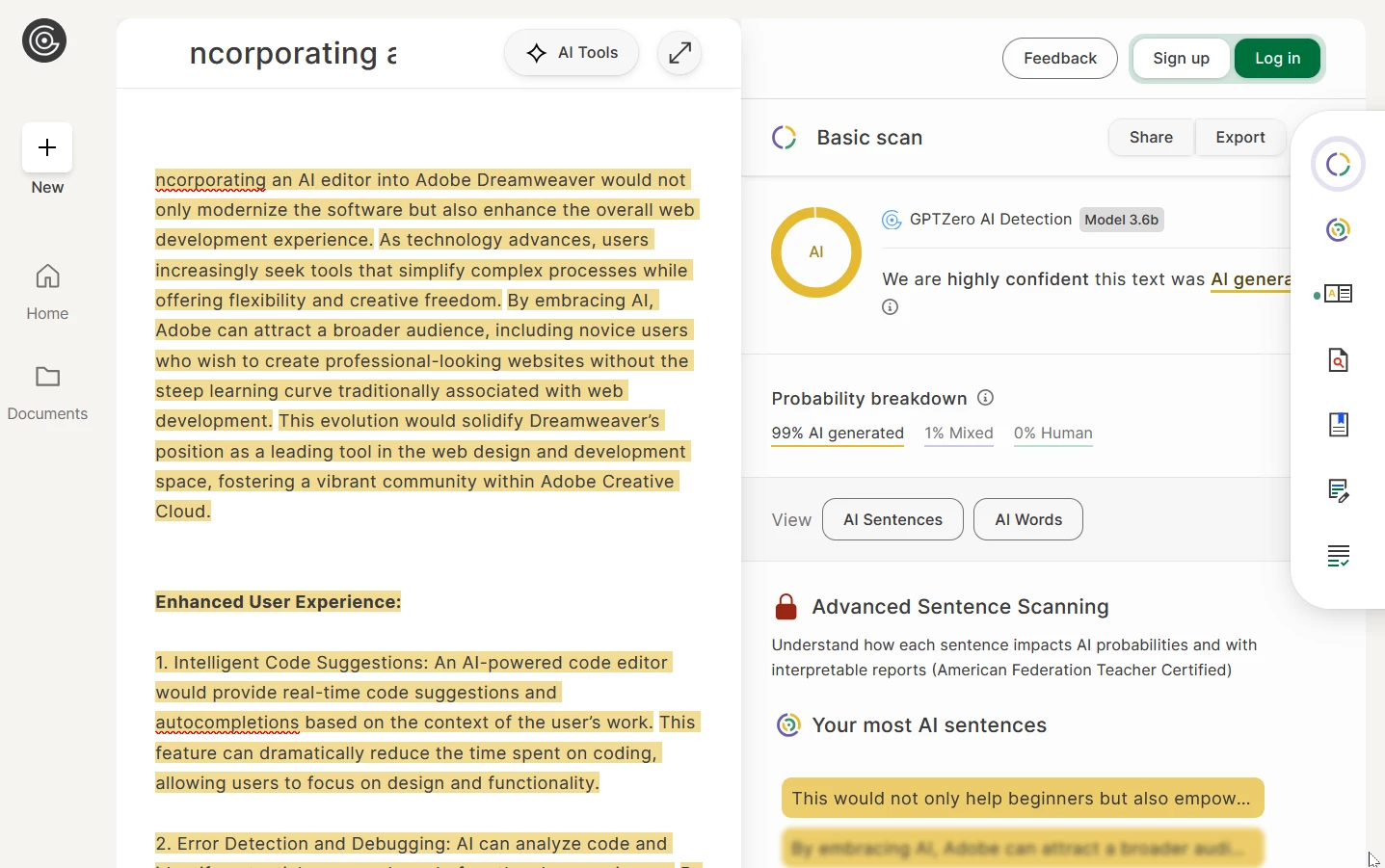
Task: Click the 'Enhanced User Experience:' heading
Action: point(278,602)
